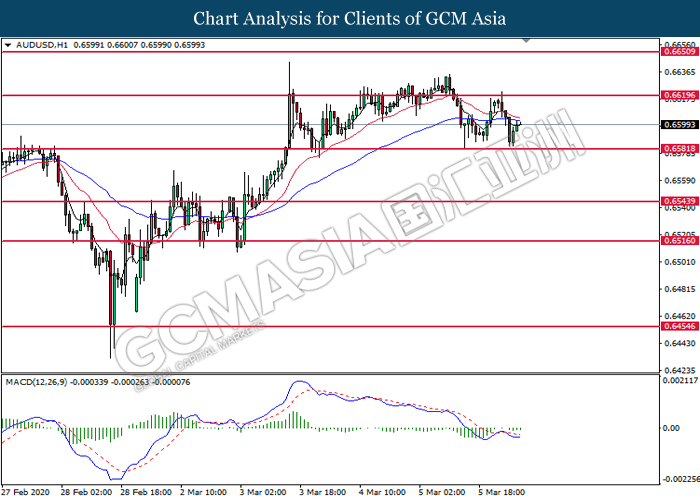Select the 0.65818 support price label

click(679, 149)
